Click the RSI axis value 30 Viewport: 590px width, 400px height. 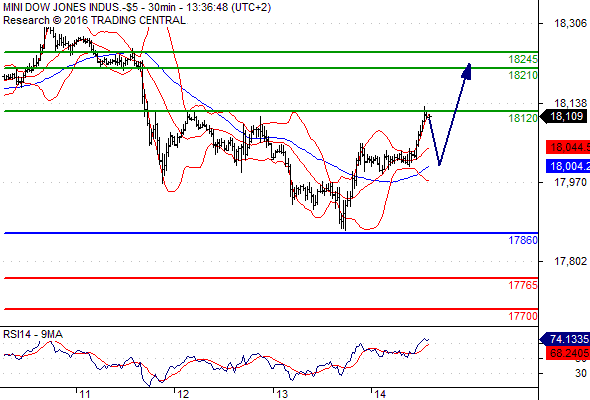point(581,373)
